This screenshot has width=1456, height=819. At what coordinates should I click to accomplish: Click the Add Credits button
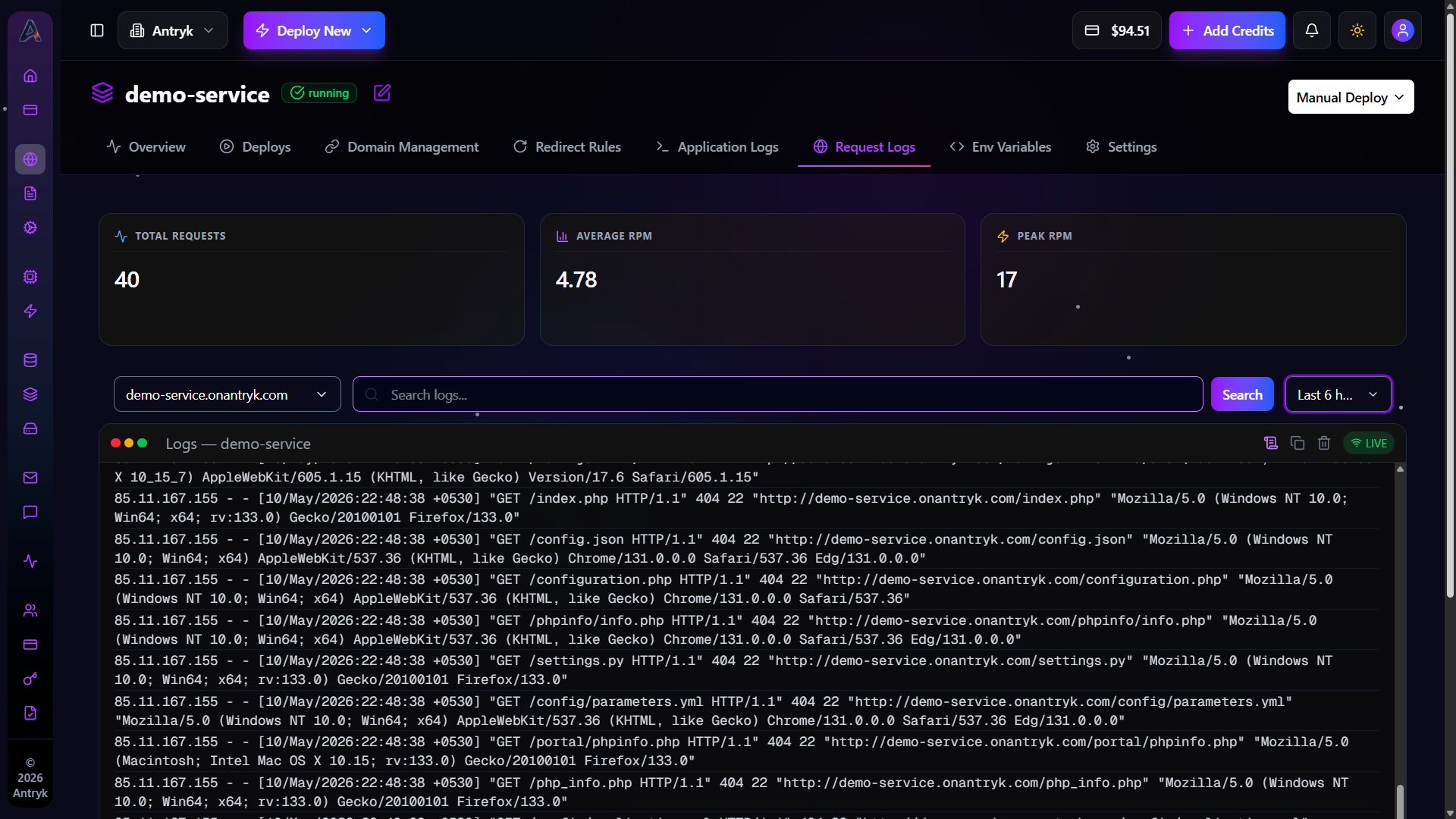[1227, 30]
